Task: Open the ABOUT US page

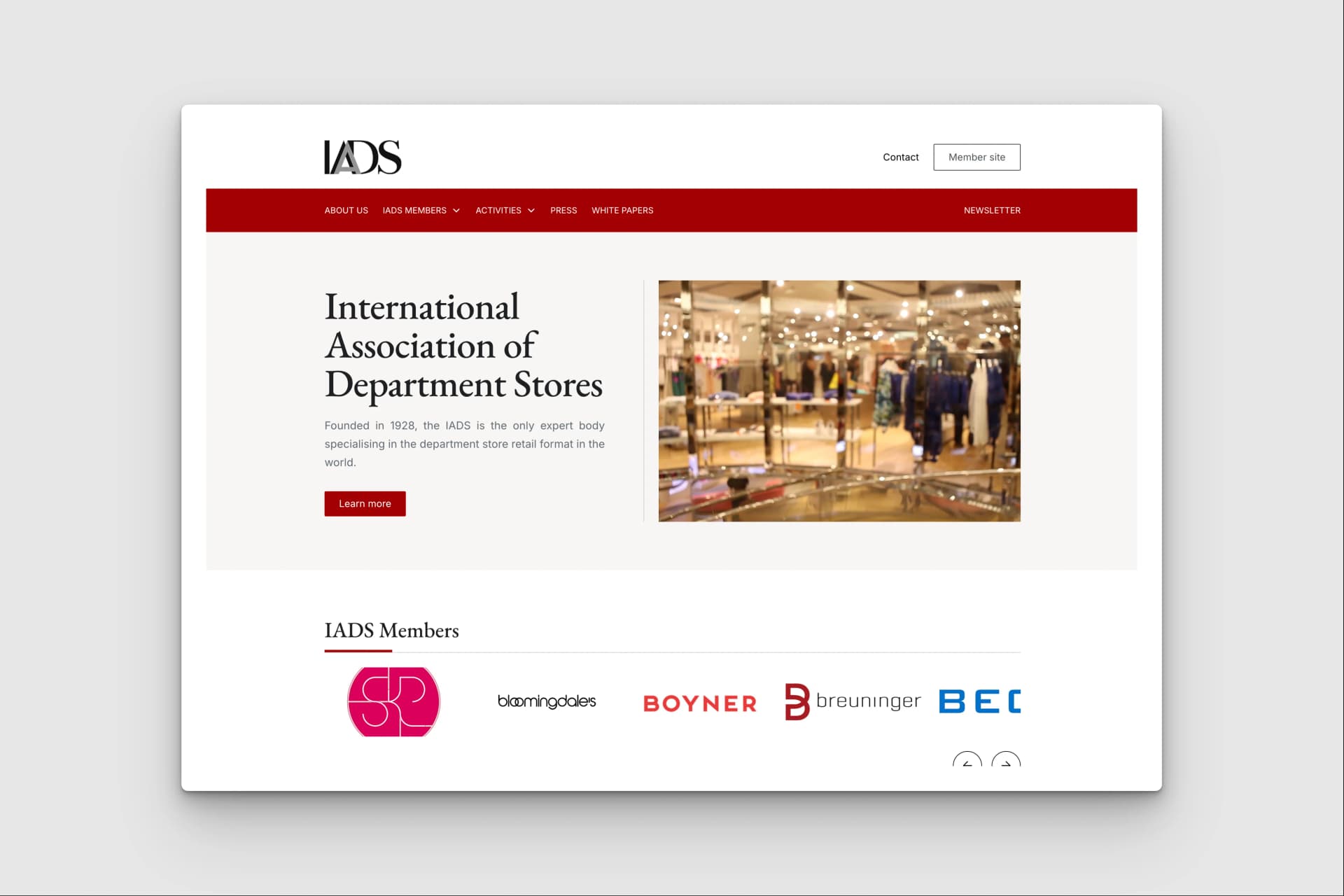Action: [346, 210]
